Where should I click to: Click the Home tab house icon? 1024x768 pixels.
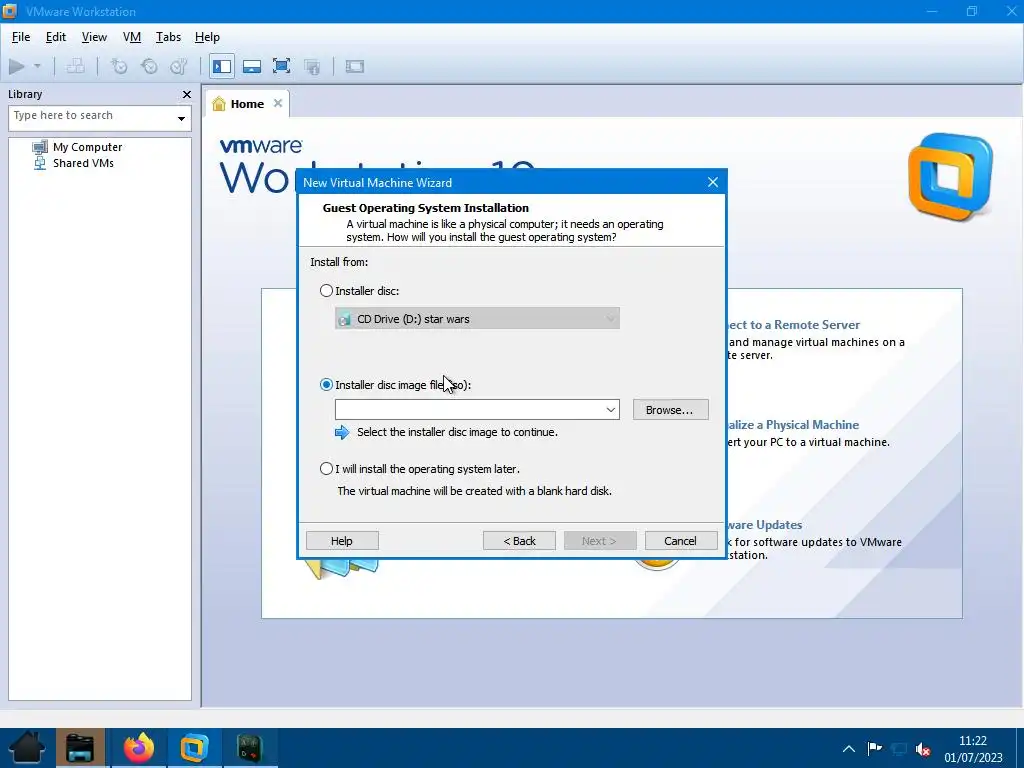point(219,104)
